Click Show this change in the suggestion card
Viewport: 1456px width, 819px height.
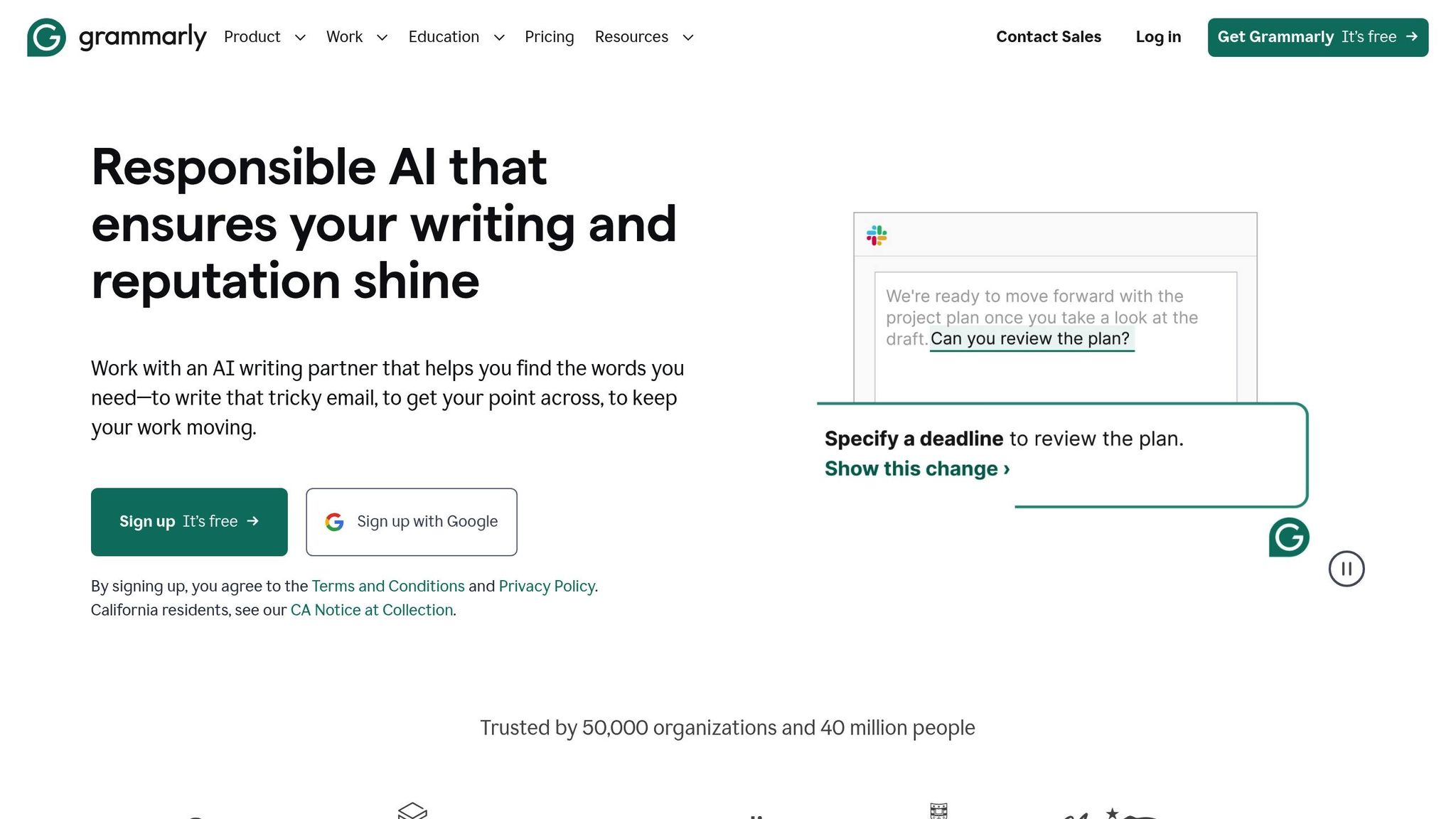(x=916, y=468)
